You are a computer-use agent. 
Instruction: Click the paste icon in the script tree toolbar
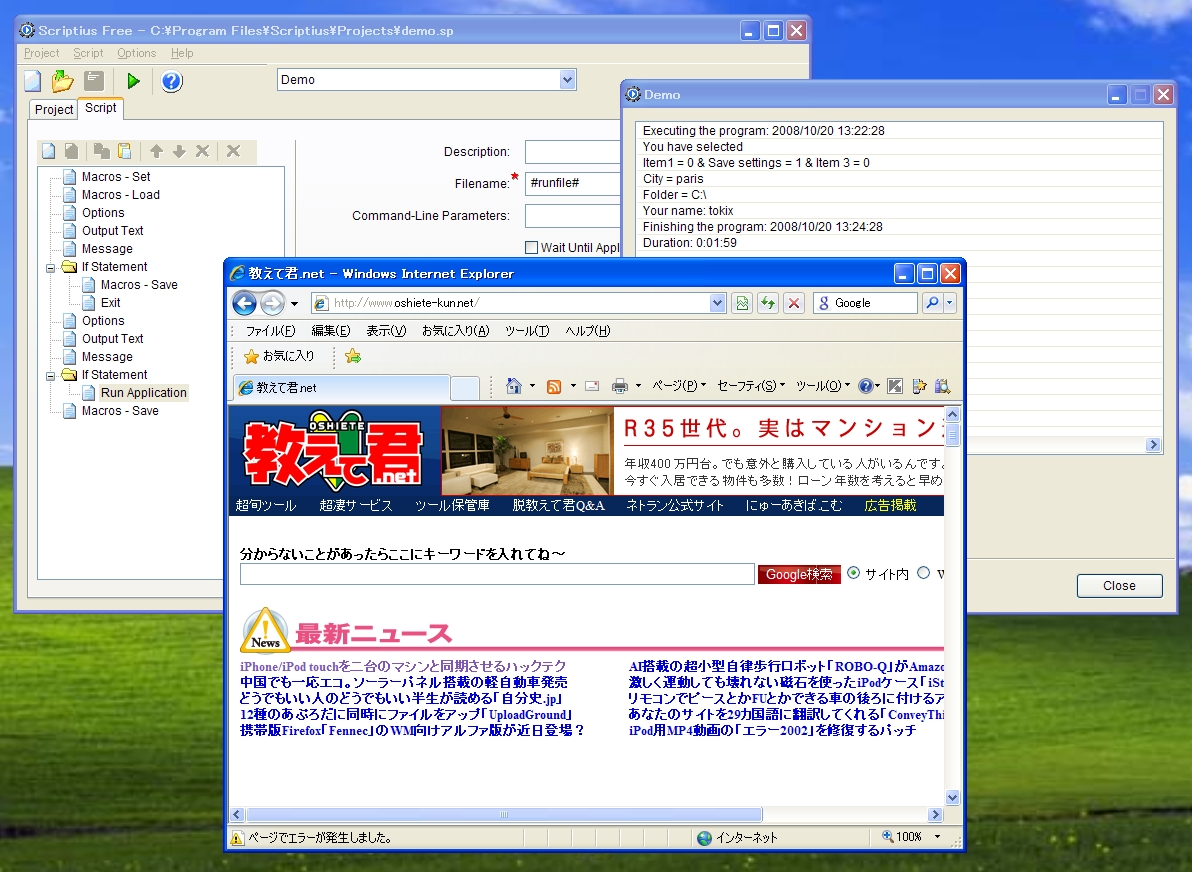[x=125, y=151]
